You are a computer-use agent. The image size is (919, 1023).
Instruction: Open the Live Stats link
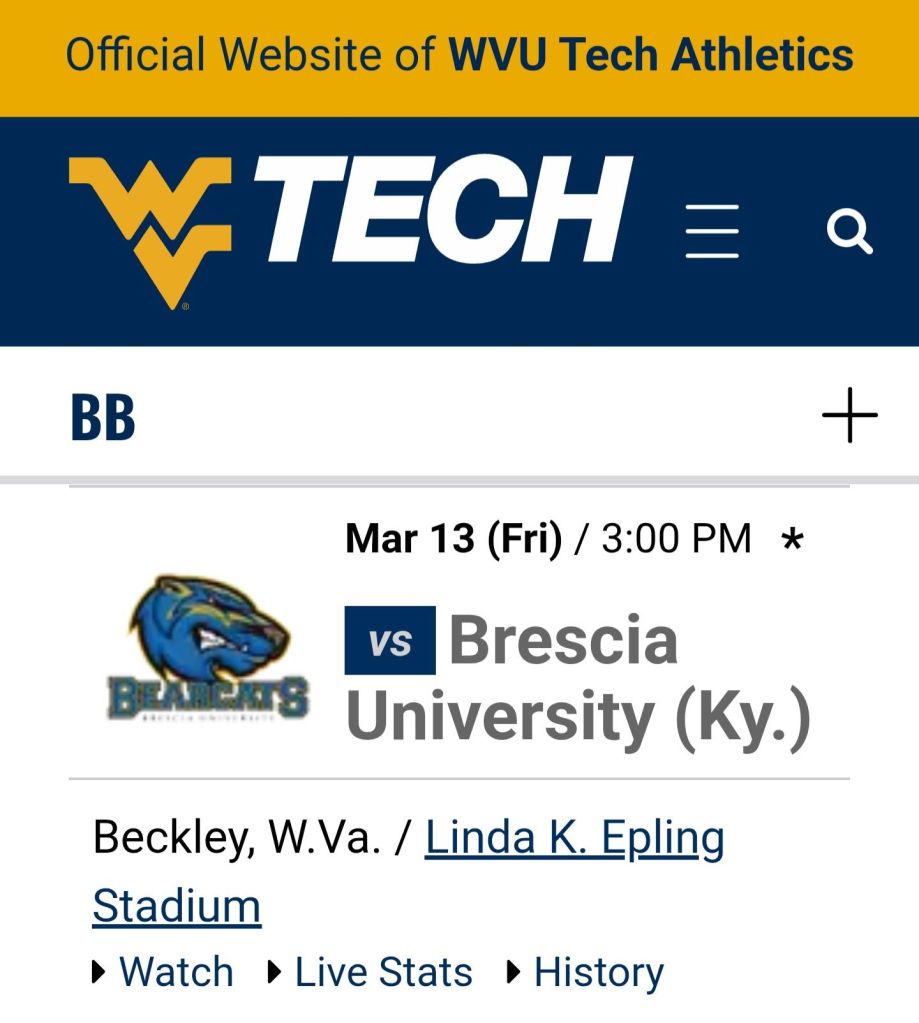383,972
